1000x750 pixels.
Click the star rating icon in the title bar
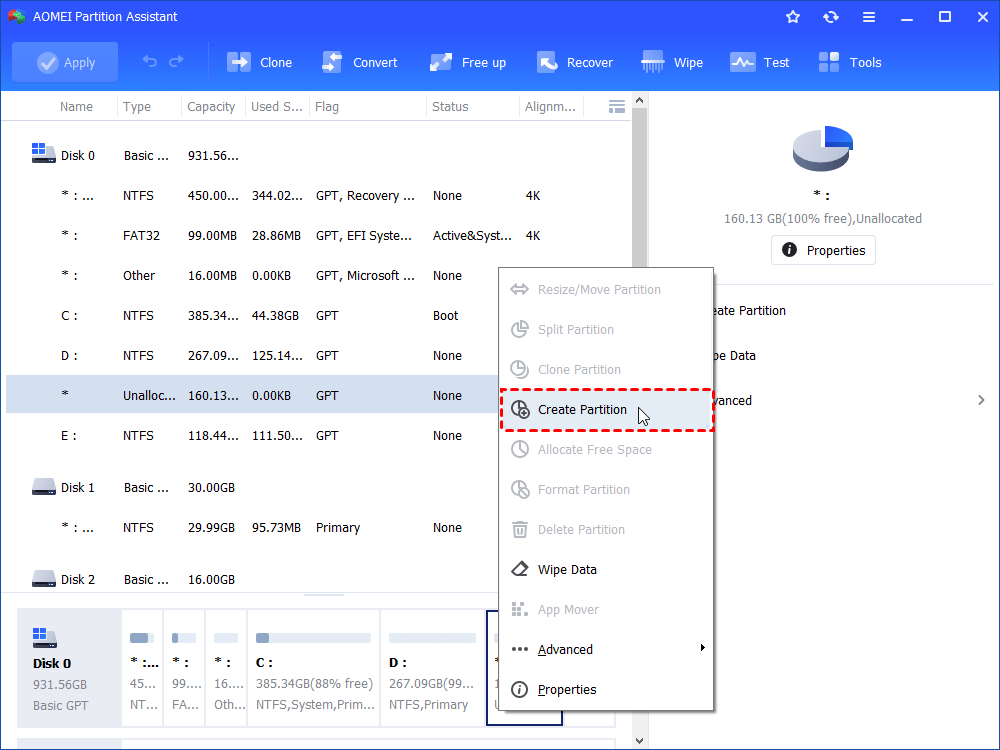click(793, 16)
